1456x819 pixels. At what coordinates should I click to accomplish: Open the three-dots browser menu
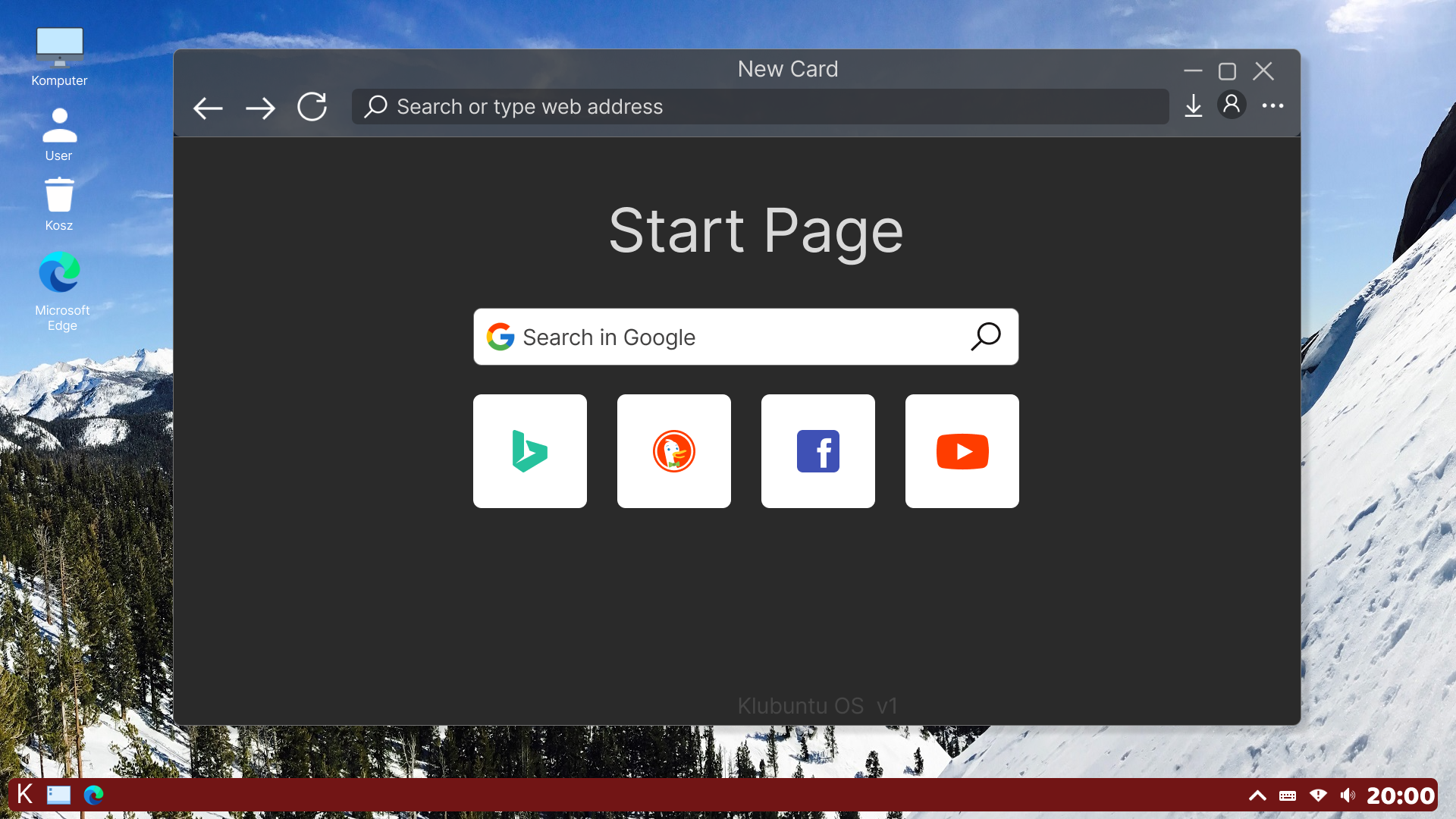coord(1272,105)
